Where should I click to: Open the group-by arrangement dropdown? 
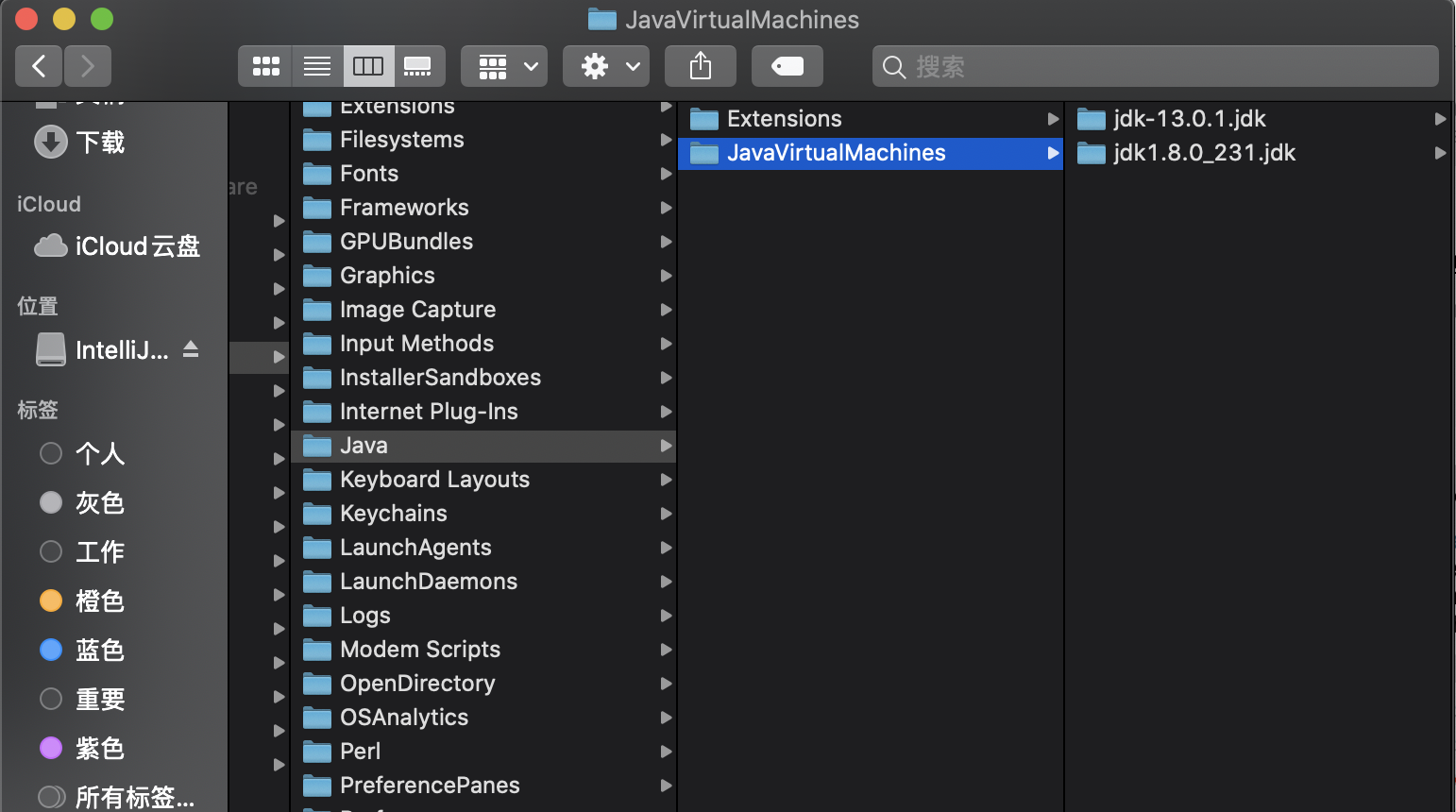point(504,66)
